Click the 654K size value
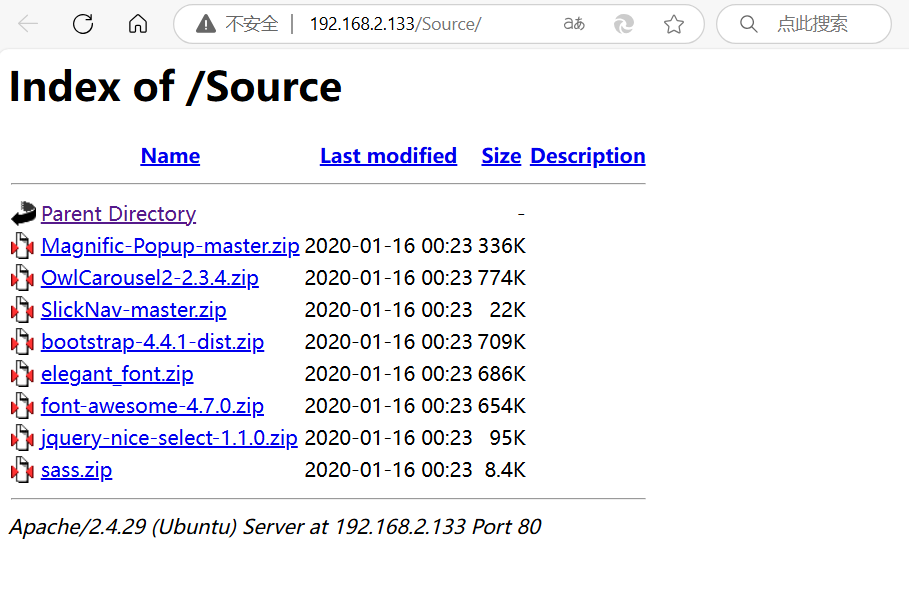This screenshot has width=909, height=590. [x=502, y=406]
